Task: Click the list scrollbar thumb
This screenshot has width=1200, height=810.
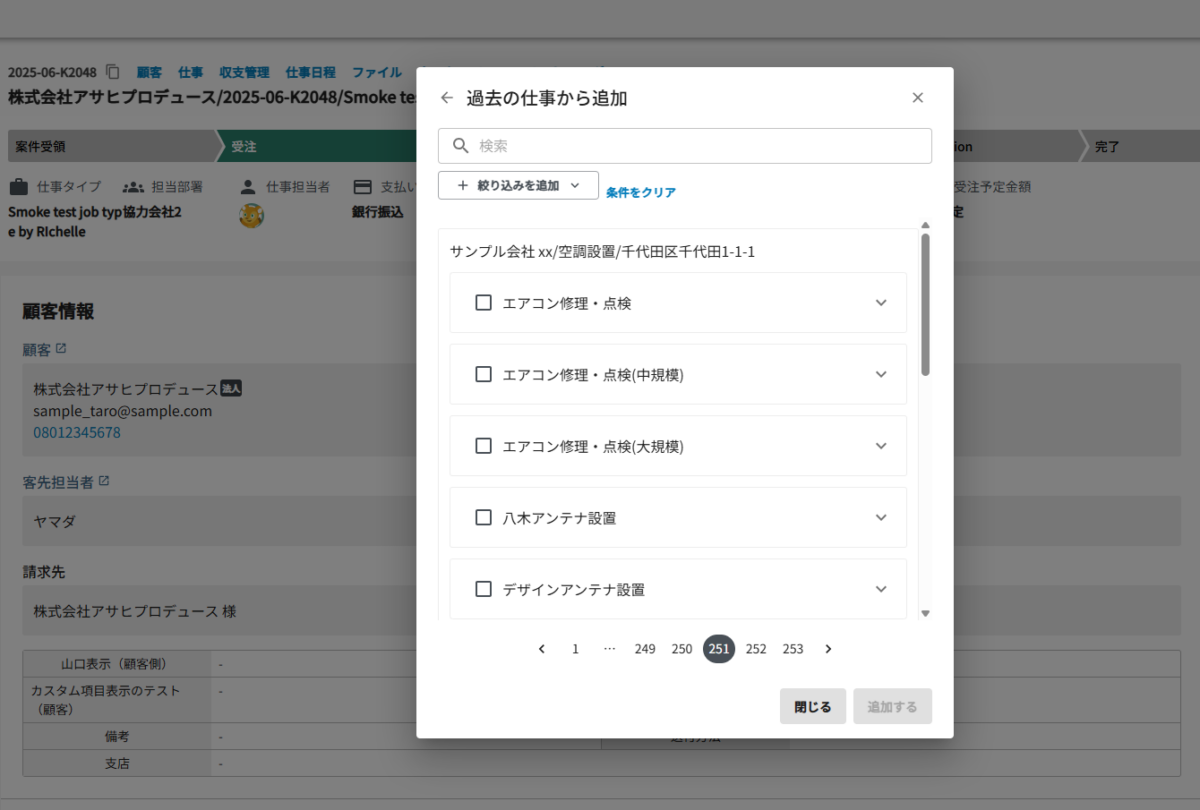Action: pos(925,305)
